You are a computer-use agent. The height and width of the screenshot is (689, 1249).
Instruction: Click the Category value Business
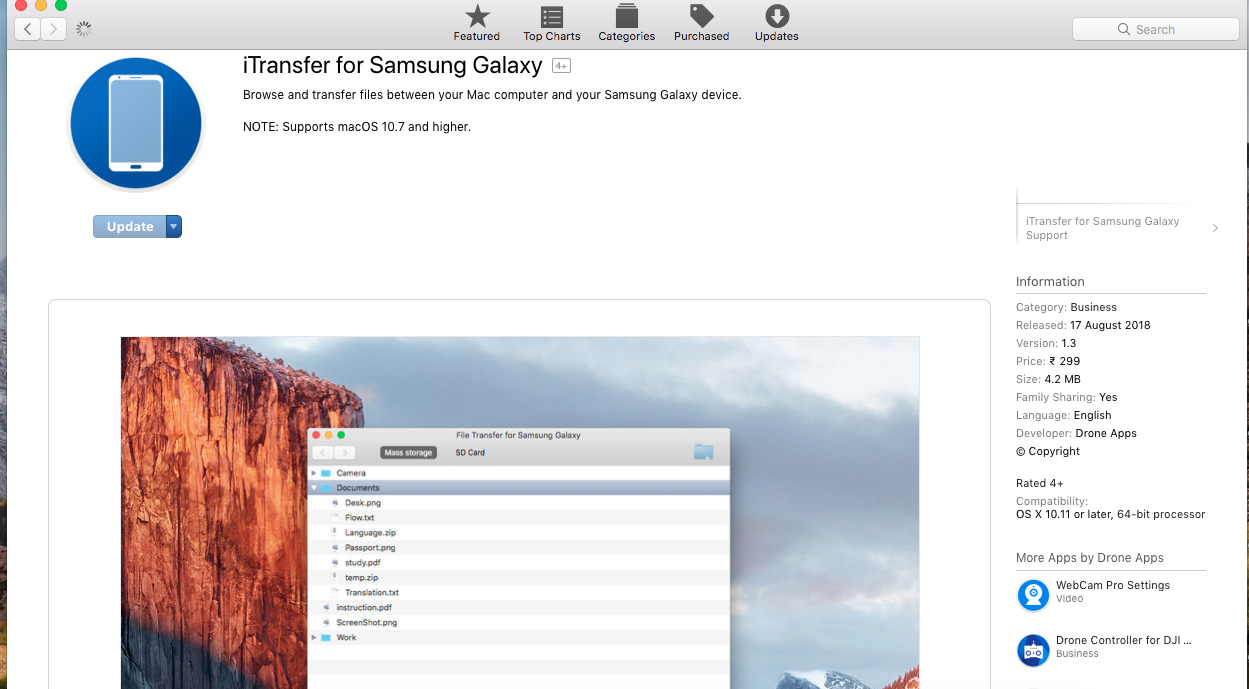click(1093, 307)
